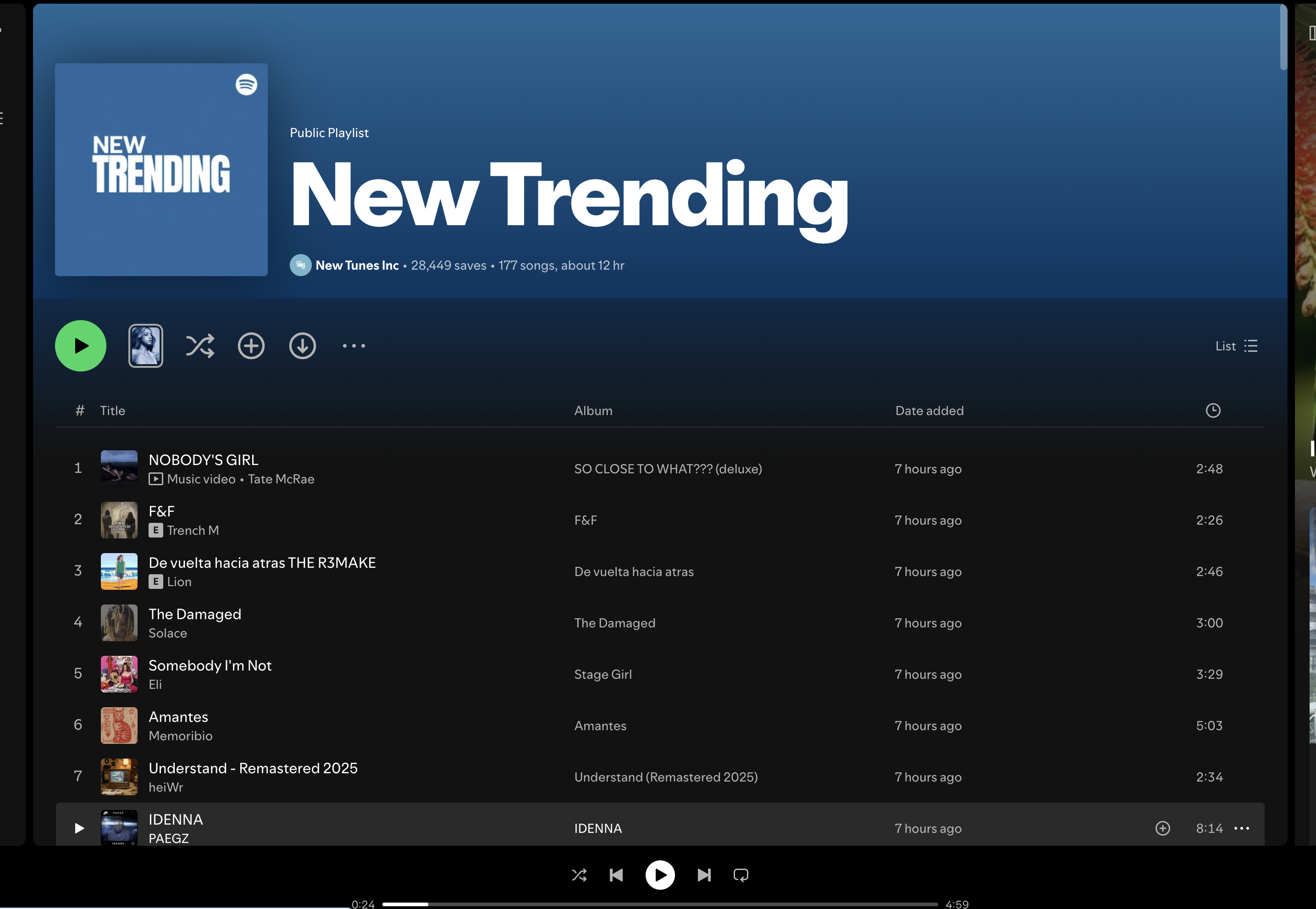Save playlist to library plus icon
1316x909 pixels.
click(x=251, y=346)
